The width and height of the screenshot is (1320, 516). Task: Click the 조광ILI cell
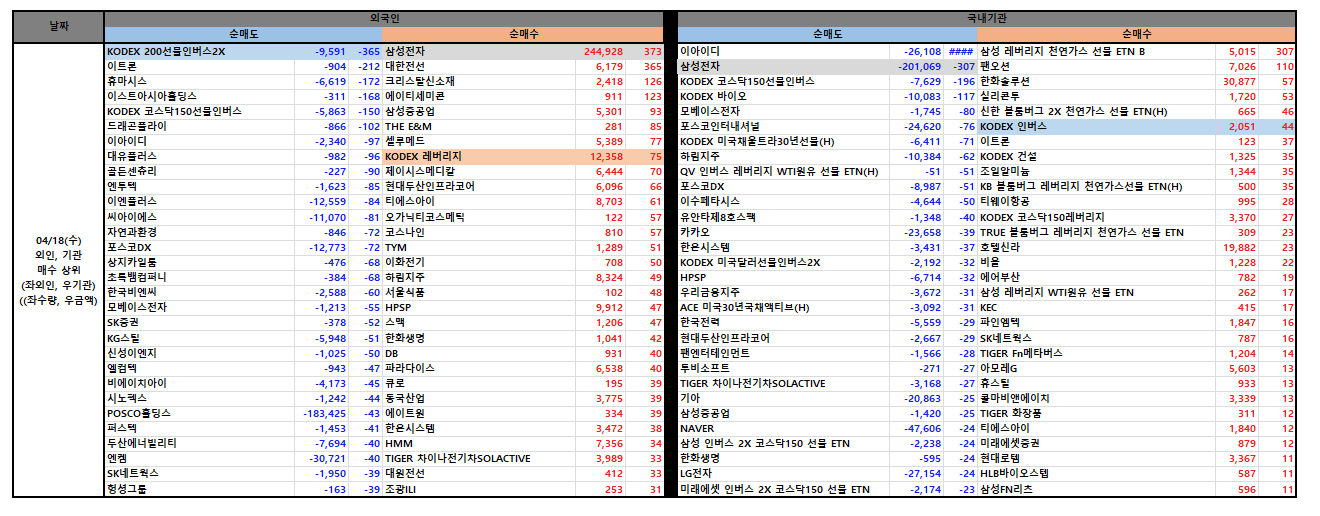click(479, 489)
